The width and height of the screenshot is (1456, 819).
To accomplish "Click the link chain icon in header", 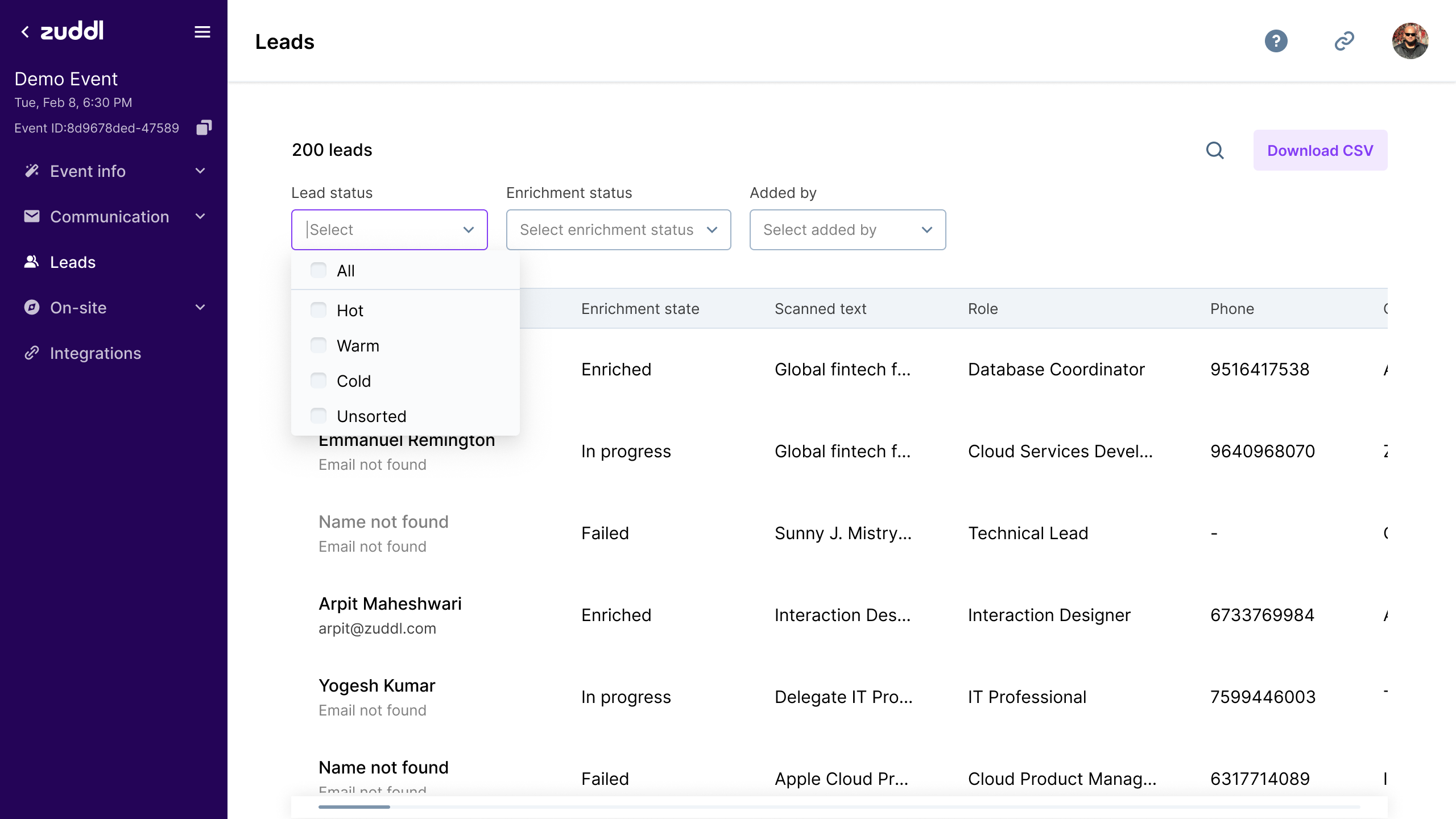I will (x=1344, y=41).
